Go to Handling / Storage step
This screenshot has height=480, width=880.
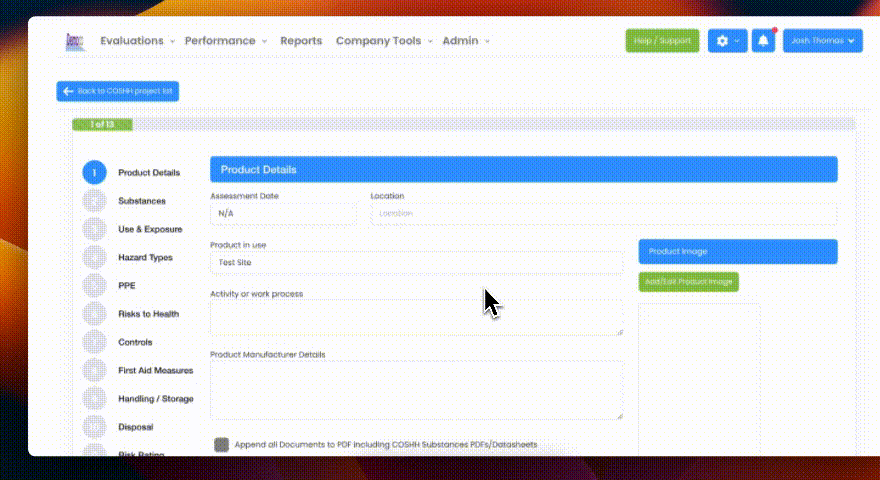click(x=156, y=399)
